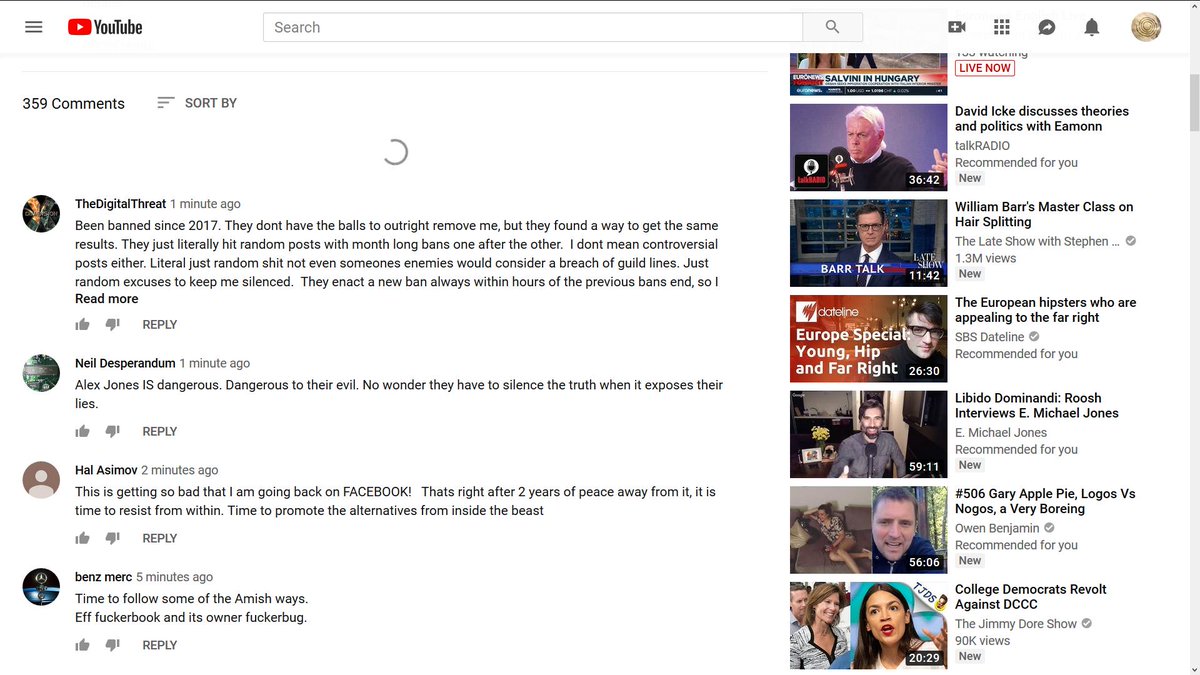This screenshot has width=1200, height=675.
Task: Click the Owen Benjamin channel name
Action: coord(997,528)
